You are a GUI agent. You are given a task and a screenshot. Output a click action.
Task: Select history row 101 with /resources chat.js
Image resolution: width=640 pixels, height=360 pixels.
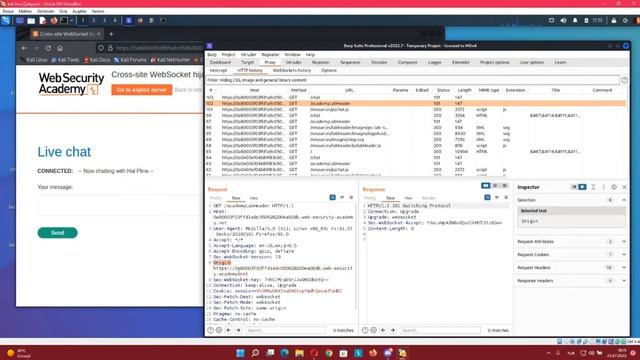pos(416,109)
